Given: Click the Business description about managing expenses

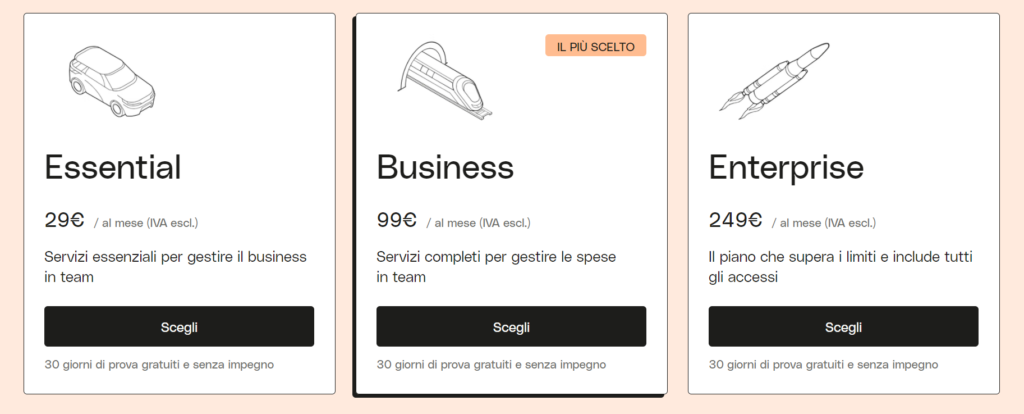Looking at the screenshot, I should pyautogui.click(x=496, y=266).
